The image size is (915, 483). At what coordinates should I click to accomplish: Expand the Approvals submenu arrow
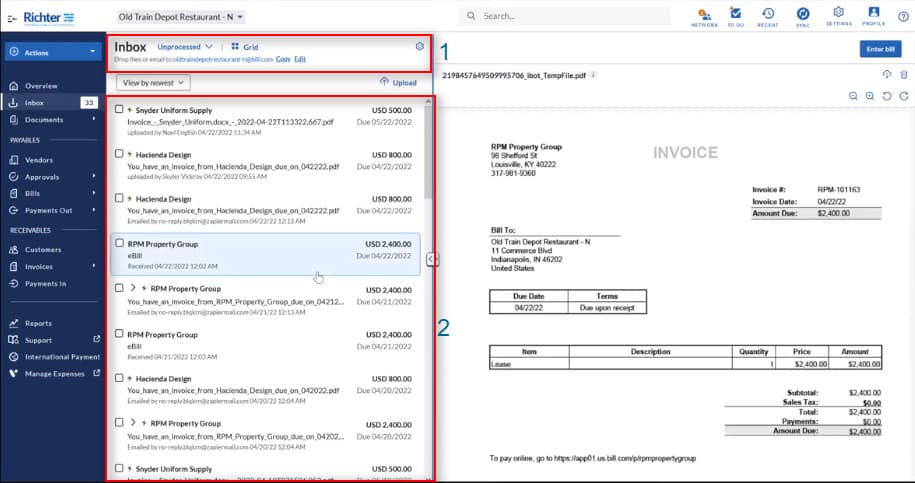[x=94, y=176]
